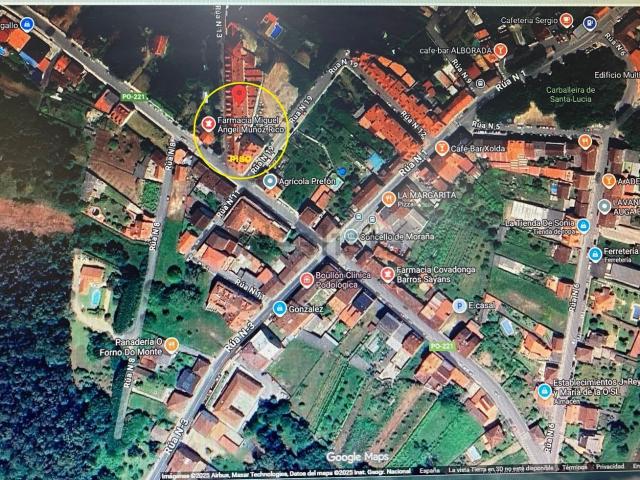Viewport: 640px width, 480px height.
Task: Click Establecimientos J. Rey almacén icon
Action: click(x=544, y=391)
